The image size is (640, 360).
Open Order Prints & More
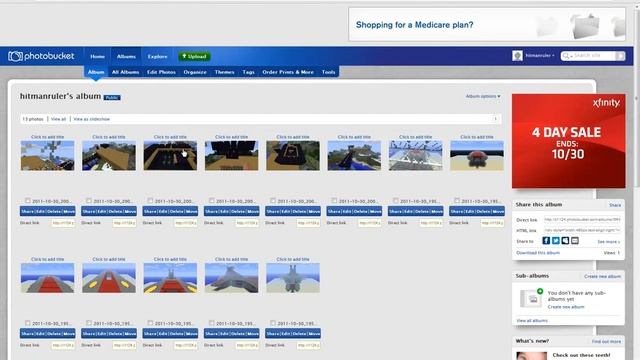coord(288,72)
